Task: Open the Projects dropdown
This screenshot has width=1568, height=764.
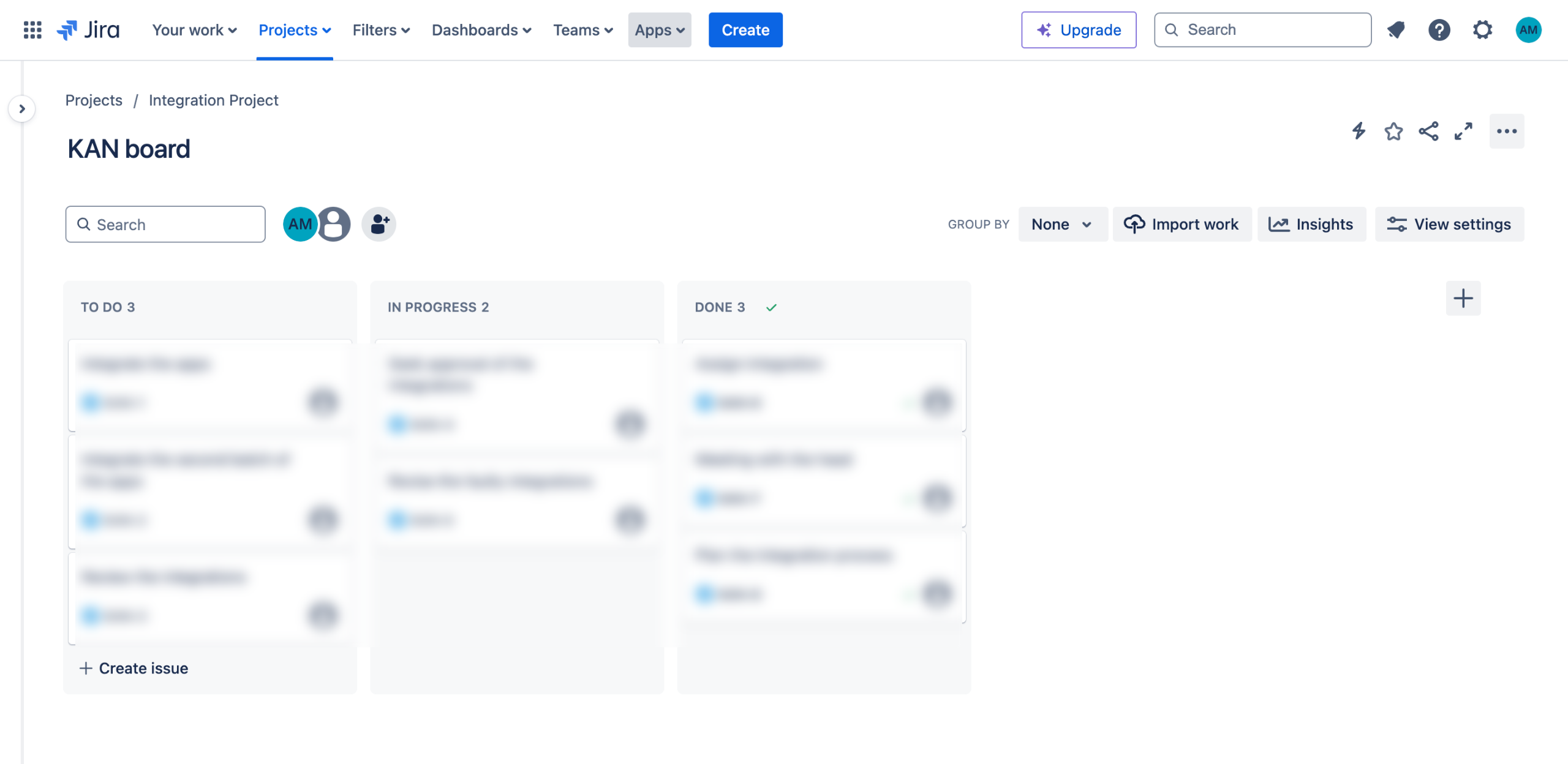Action: point(295,29)
